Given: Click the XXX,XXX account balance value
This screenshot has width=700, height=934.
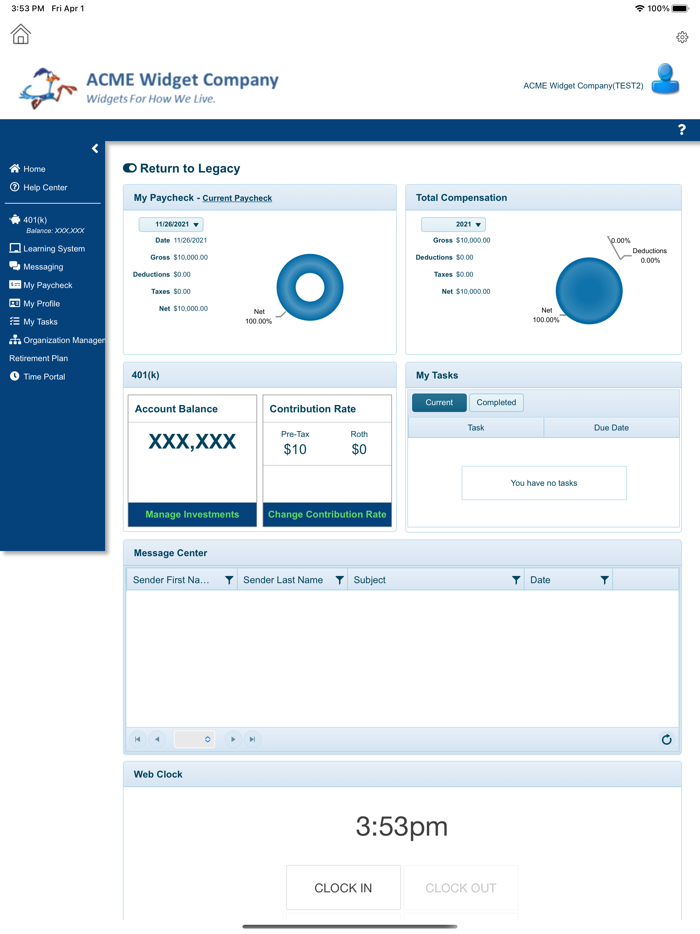Looking at the screenshot, I should 192,441.
